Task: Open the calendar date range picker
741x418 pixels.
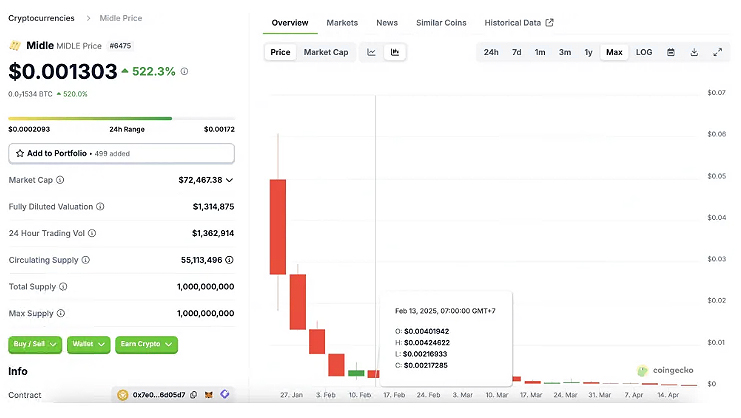Action: tap(670, 52)
